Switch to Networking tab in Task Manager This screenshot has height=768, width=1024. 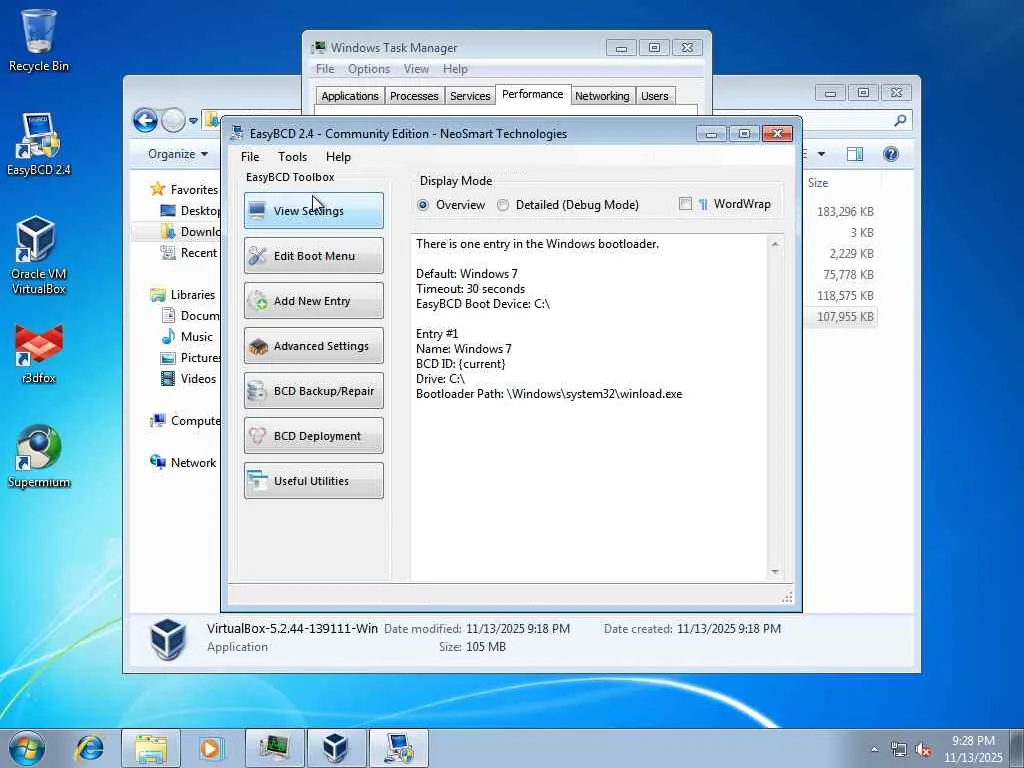coord(602,96)
